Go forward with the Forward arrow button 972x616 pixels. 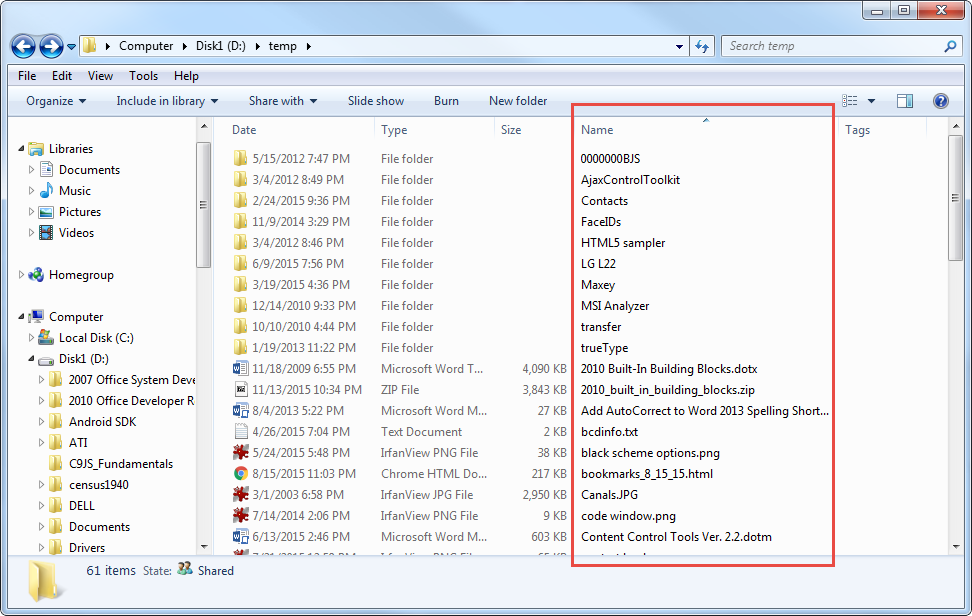click(x=51, y=46)
